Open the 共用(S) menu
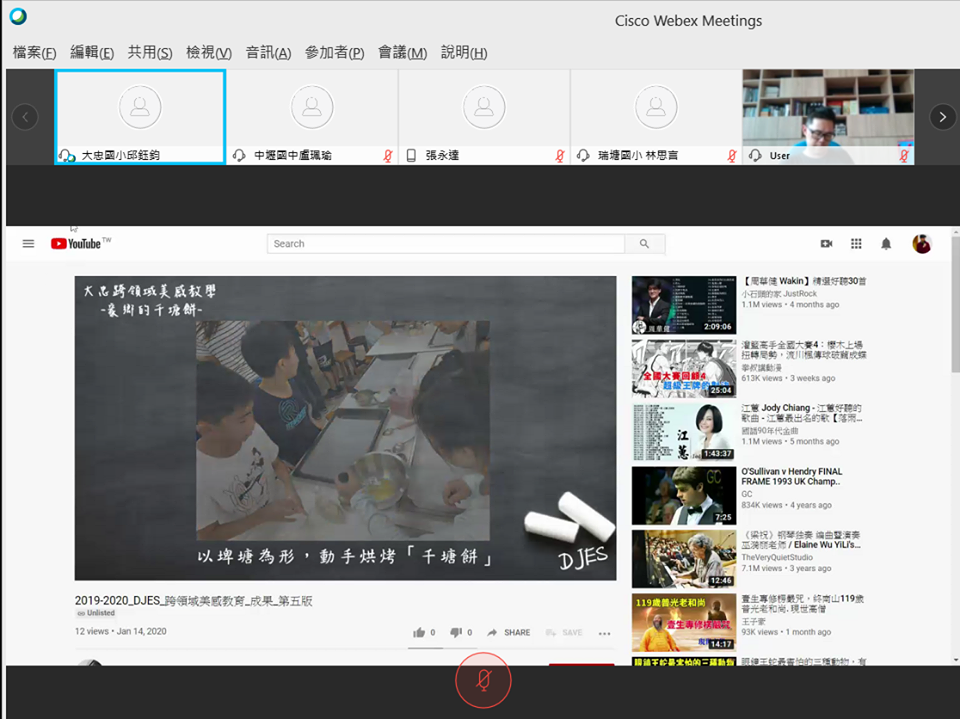The image size is (960, 719). click(150, 53)
